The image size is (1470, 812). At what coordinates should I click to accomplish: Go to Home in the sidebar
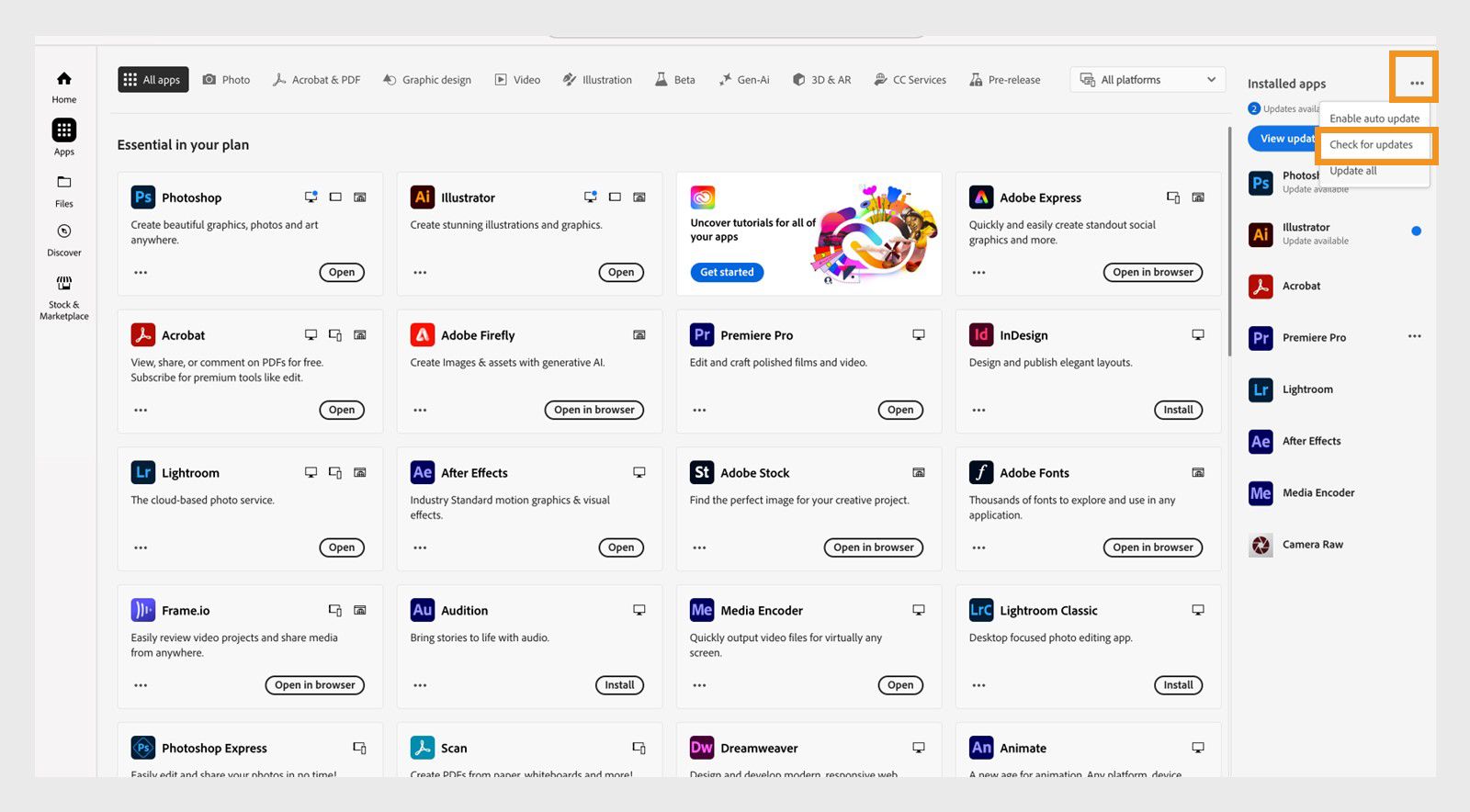[x=64, y=87]
